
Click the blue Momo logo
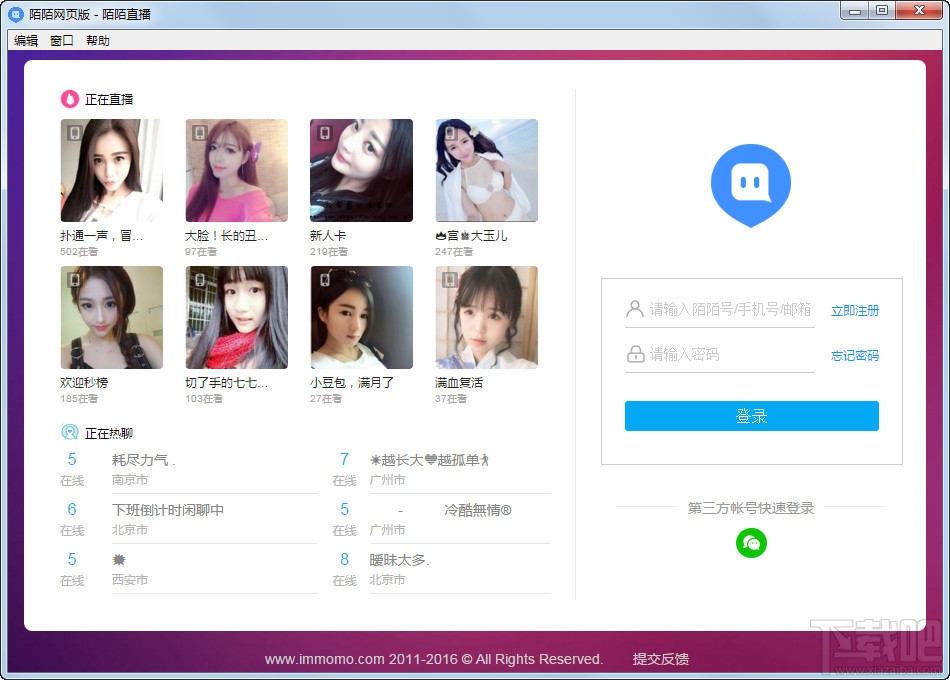[751, 185]
